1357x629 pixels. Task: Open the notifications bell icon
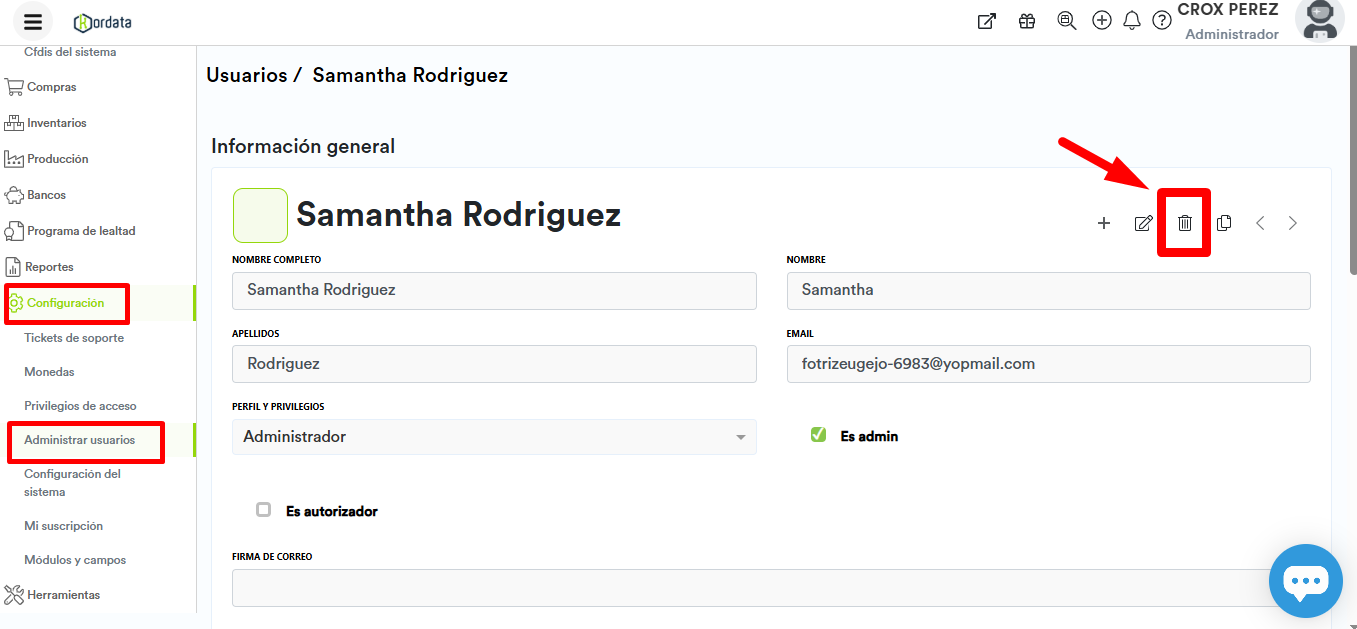point(1132,21)
